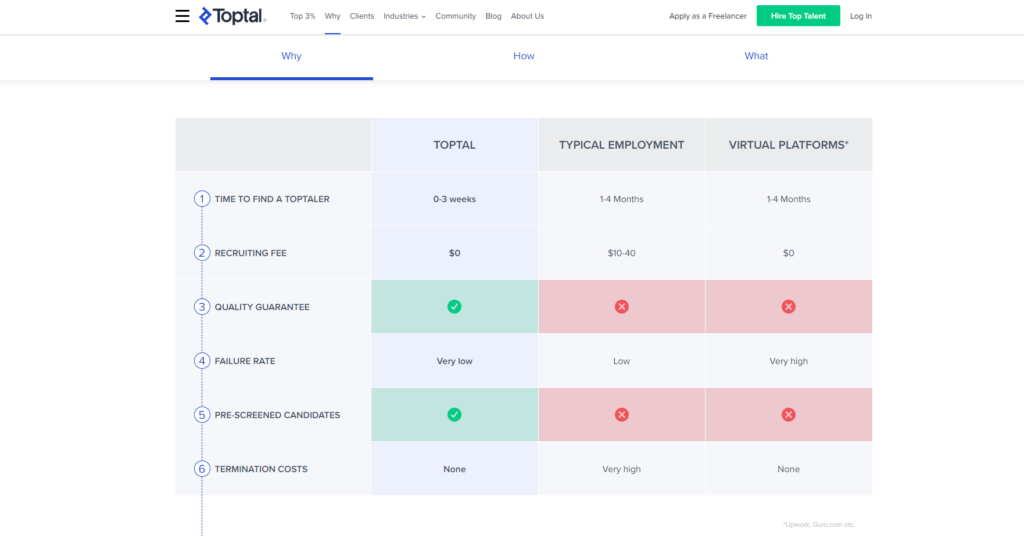Click the Hire Top Talent button
This screenshot has height=536, width=1024.
pyautogui.click(x=798, y=16)
